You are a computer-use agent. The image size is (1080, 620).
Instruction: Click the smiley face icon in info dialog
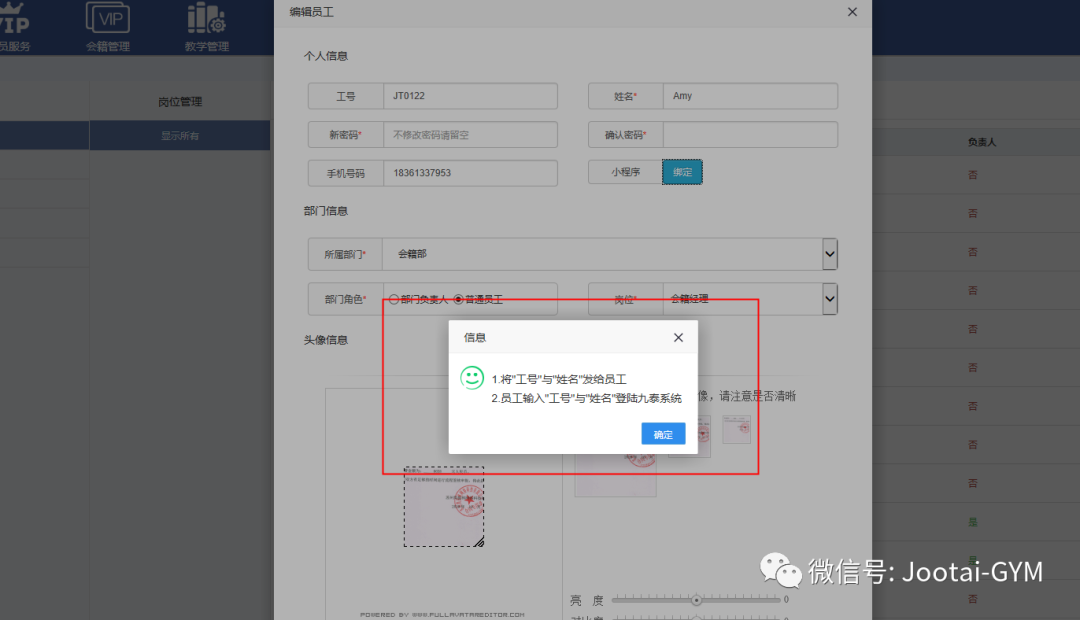[472, 378]
